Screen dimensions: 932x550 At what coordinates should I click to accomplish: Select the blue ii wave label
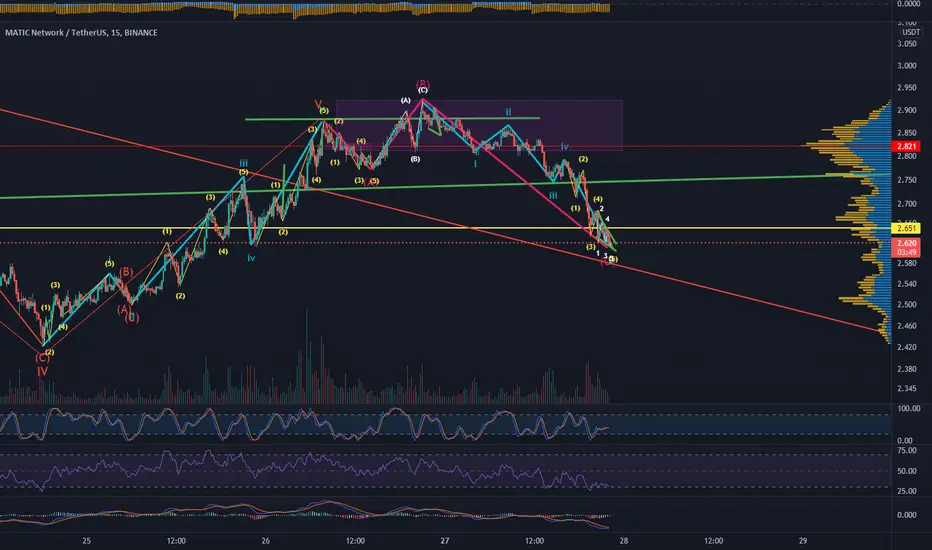pyautogui.click(x=508, y=112)
